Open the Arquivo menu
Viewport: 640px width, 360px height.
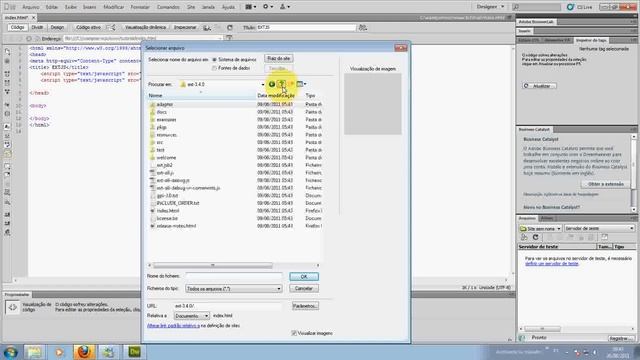pyautogui.click(x=31, y=7)
